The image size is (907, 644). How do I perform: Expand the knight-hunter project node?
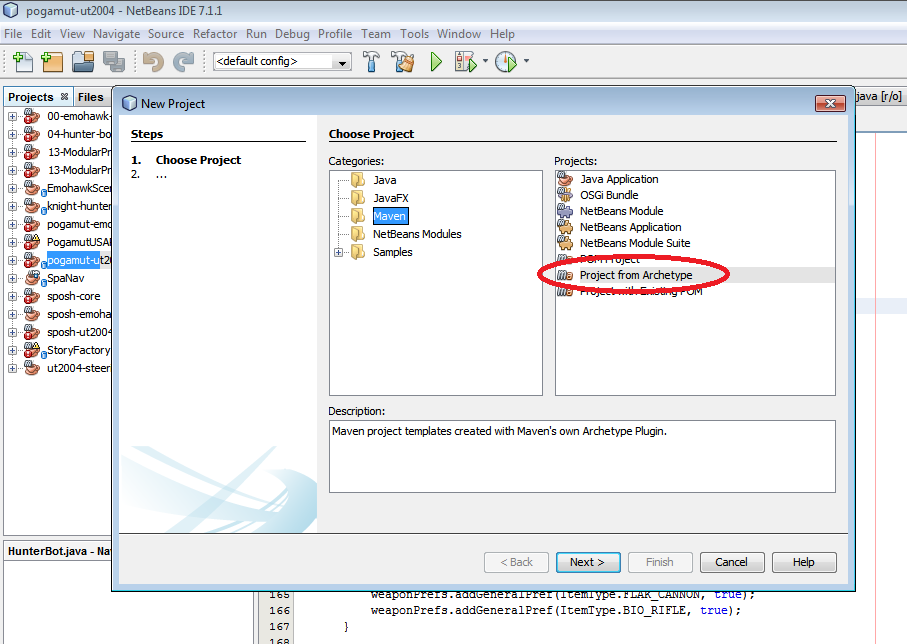[x=12, y=206]
